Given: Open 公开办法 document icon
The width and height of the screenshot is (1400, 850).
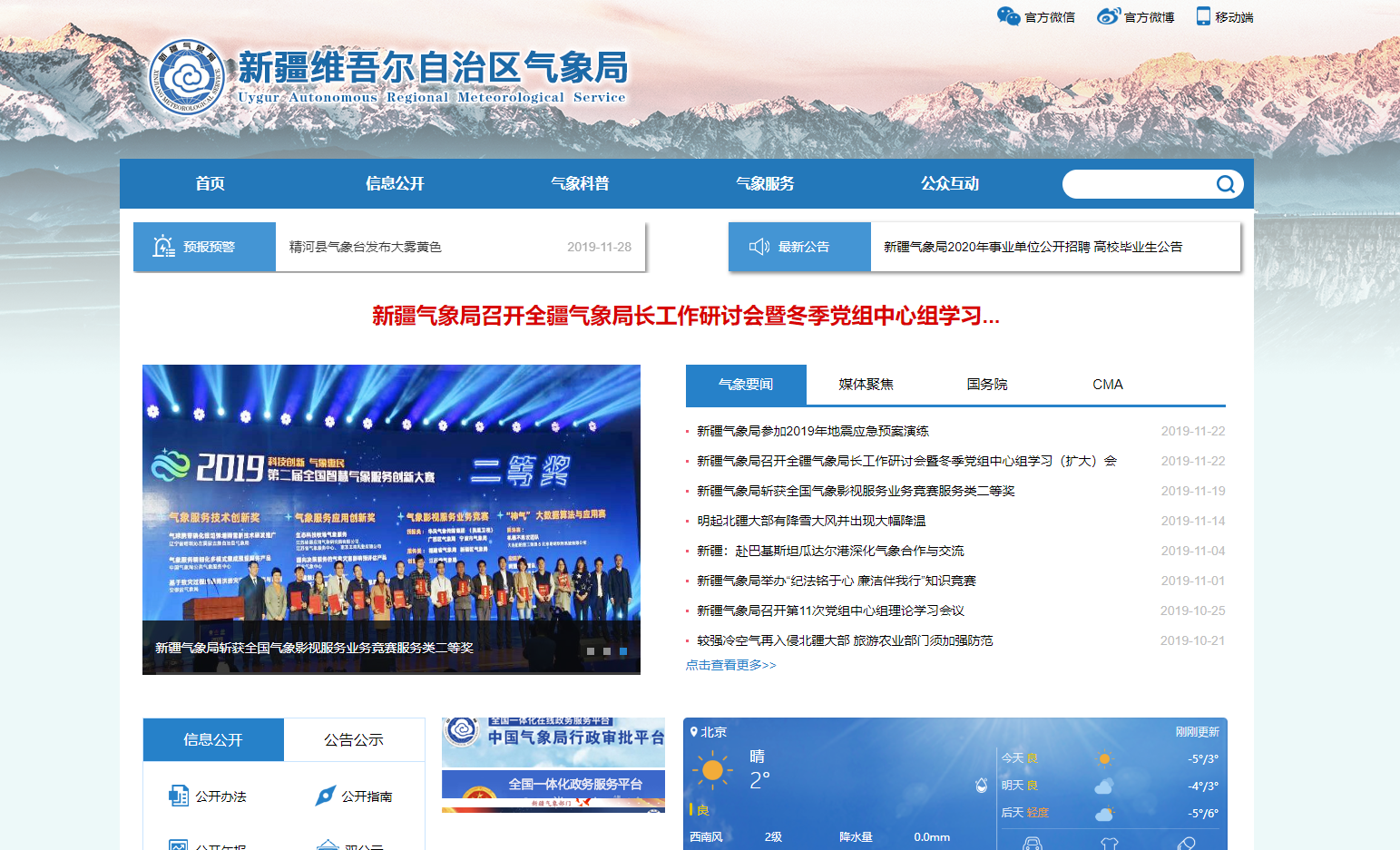Looking at the screenshot, I should (179, 796).
